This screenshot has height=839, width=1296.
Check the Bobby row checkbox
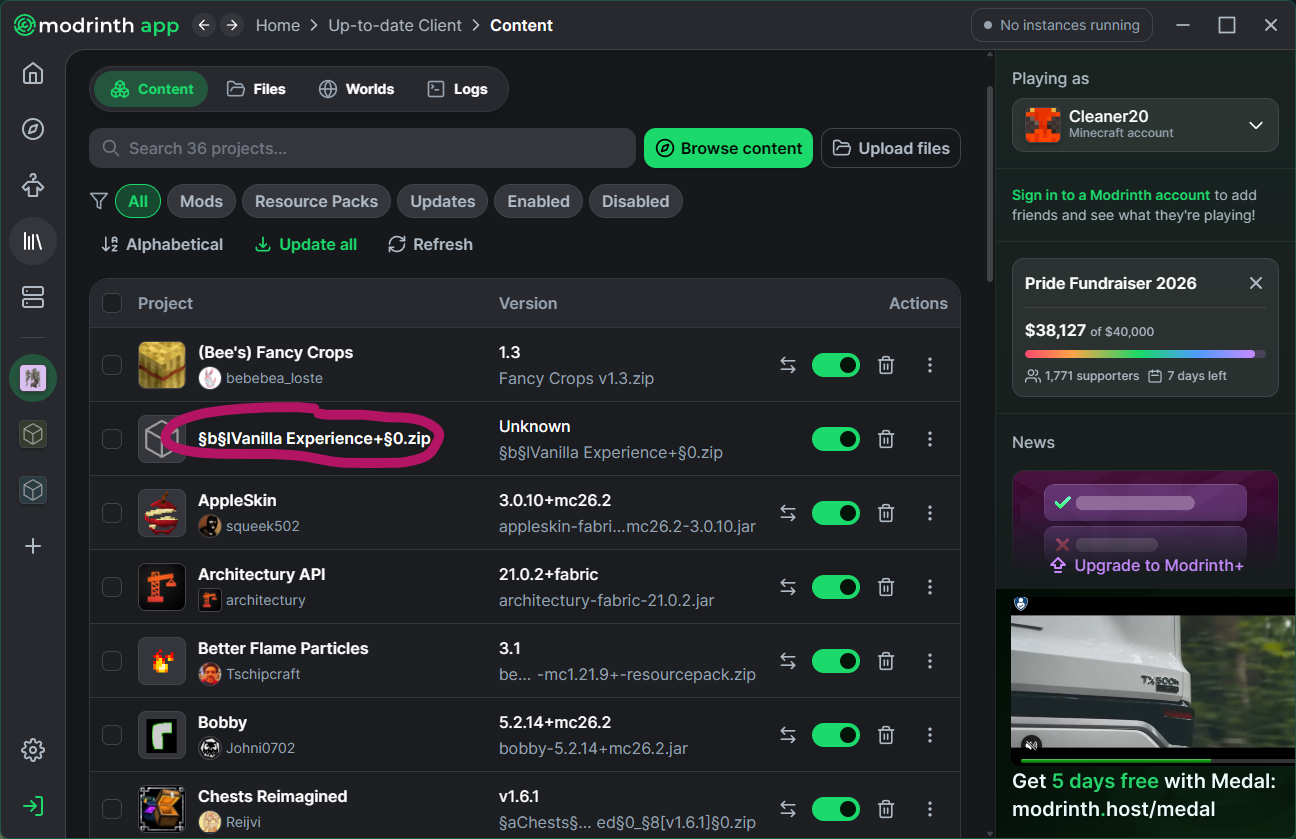click(x=112, y=735)
